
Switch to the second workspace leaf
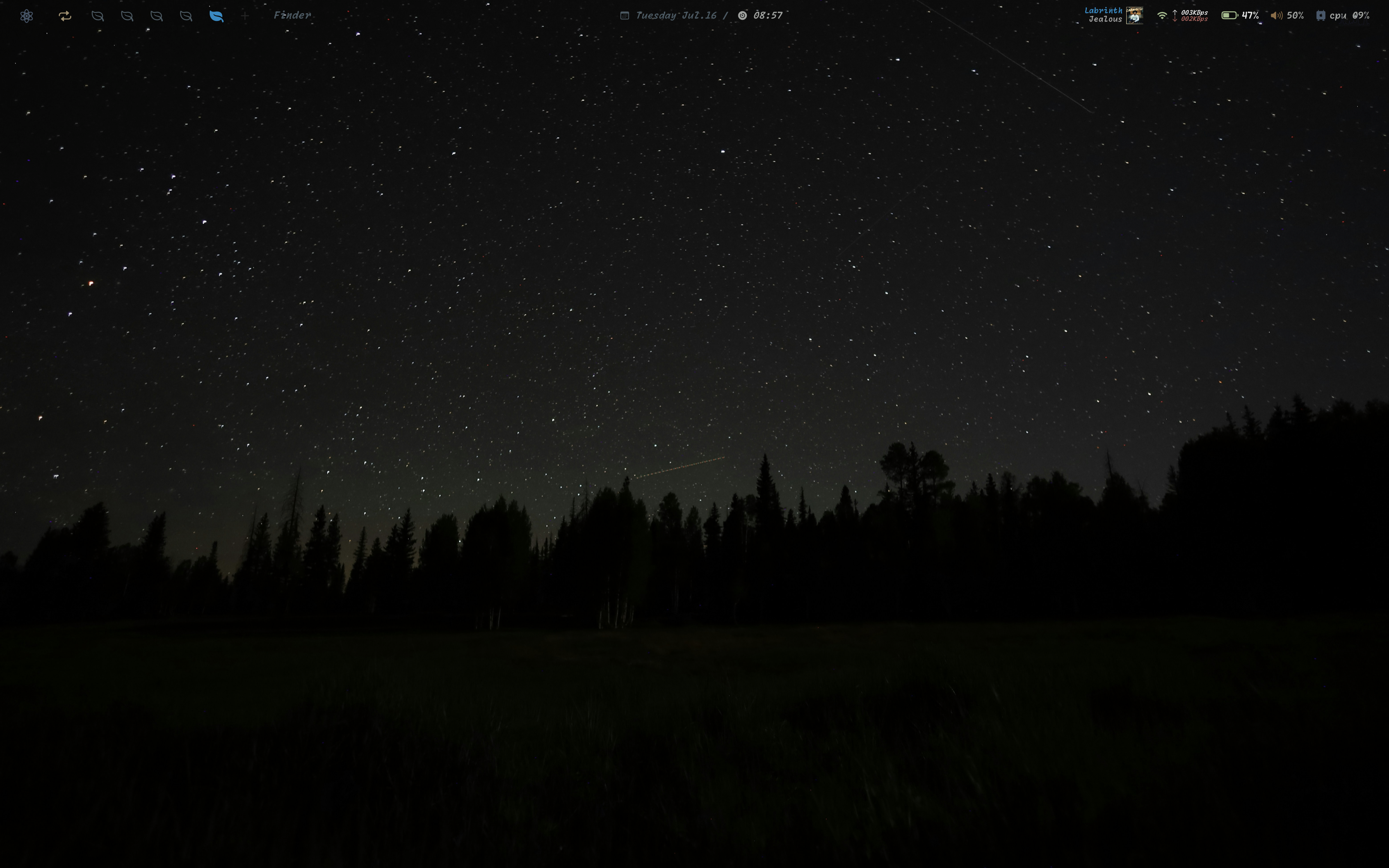point(127,16)
